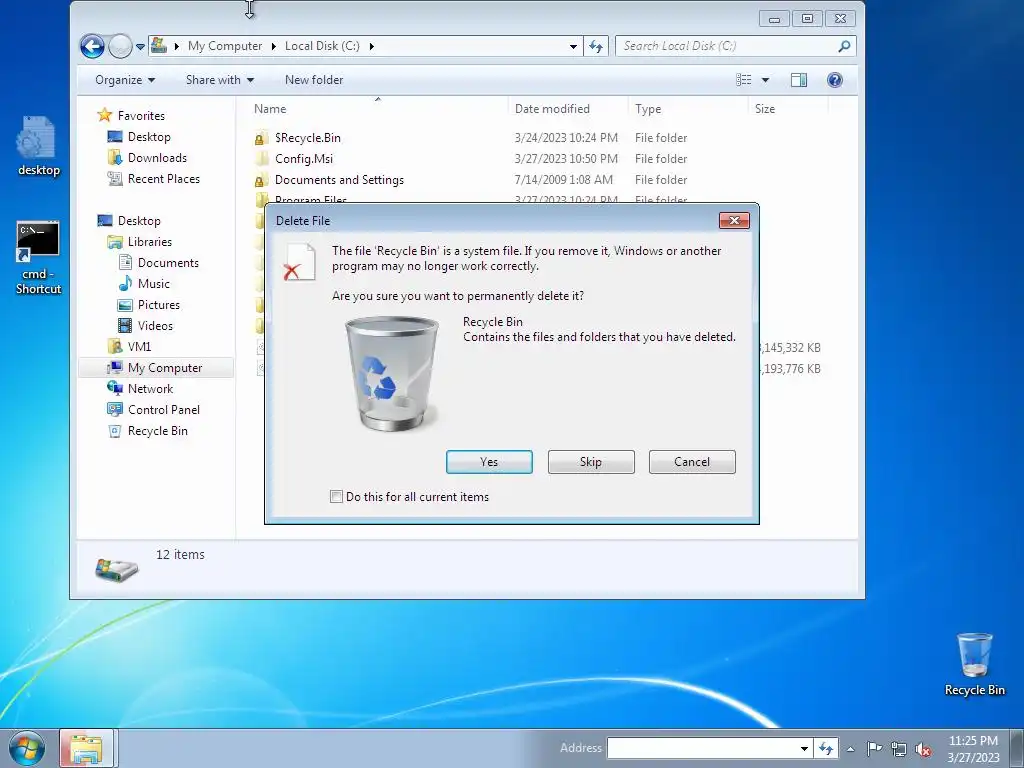Show hidden tray icons arrow
1024x768 pixels.
click(x=850, y=749)
